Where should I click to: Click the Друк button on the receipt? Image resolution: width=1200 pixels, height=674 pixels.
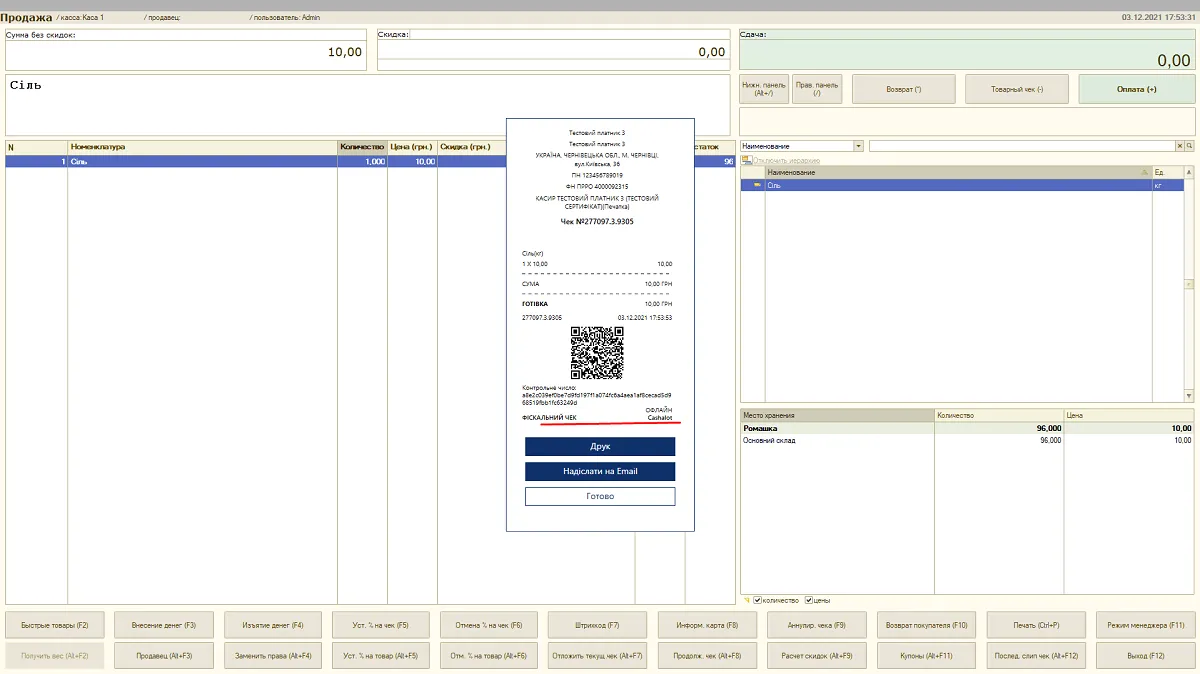(600, 447)
